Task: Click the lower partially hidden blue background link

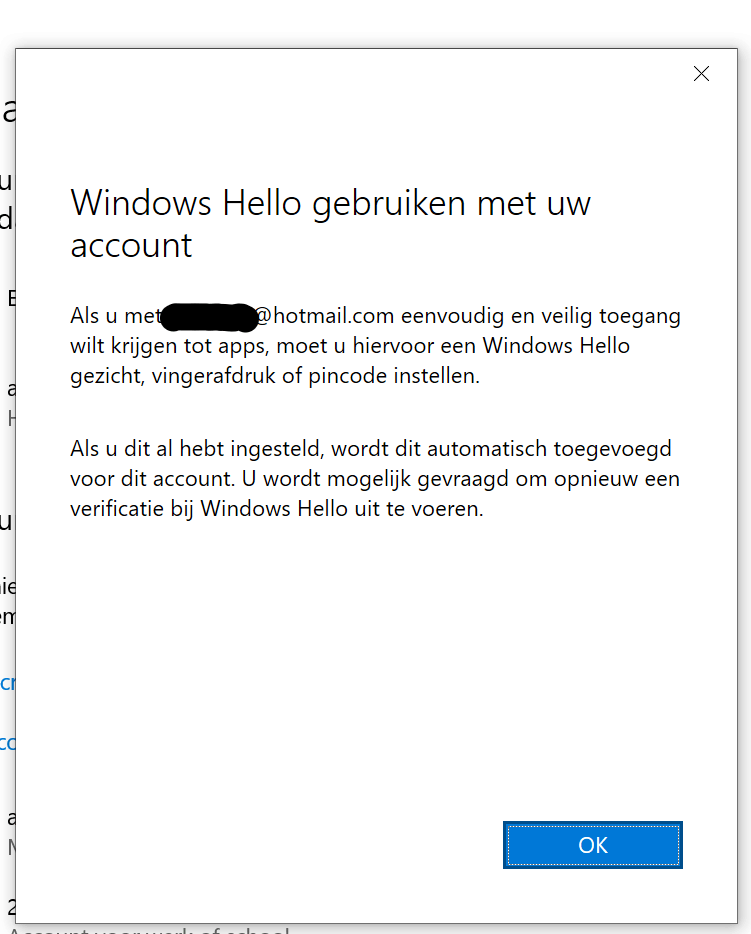Action: point(7,743)
